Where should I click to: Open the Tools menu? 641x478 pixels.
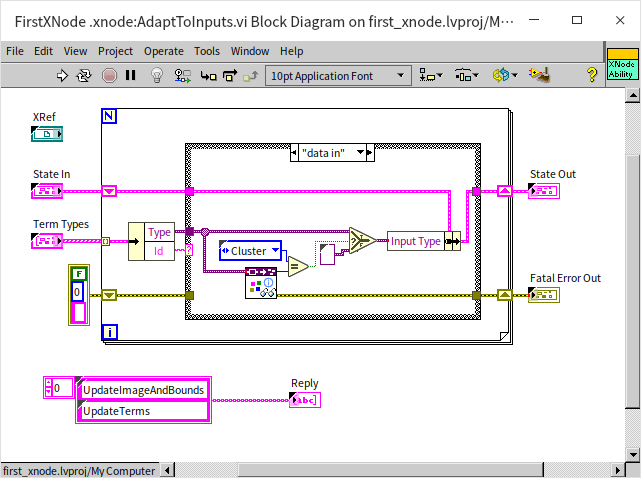(207, 51)
